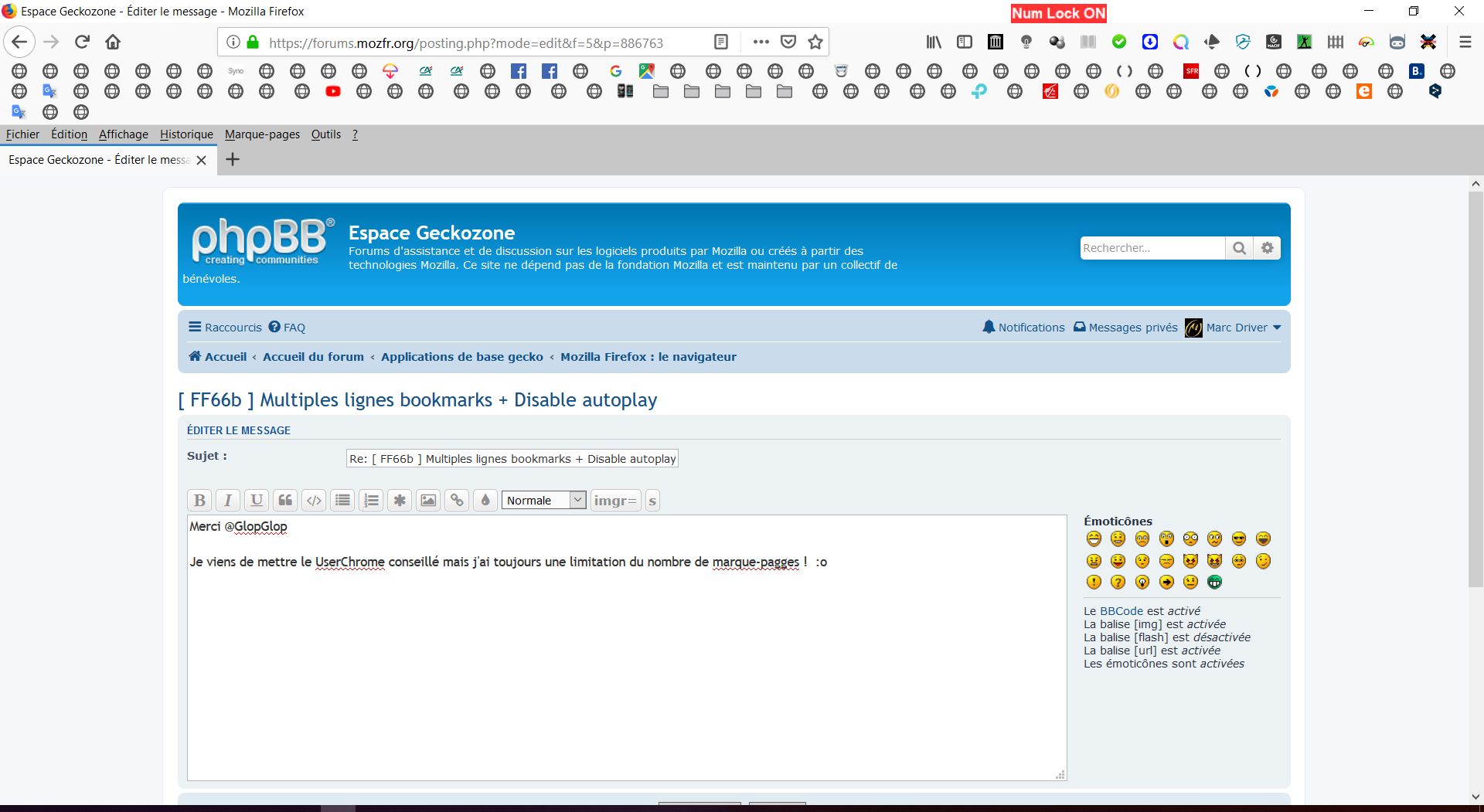Click the strikethrough s button

pyautogui.click(x=652, y=501)
